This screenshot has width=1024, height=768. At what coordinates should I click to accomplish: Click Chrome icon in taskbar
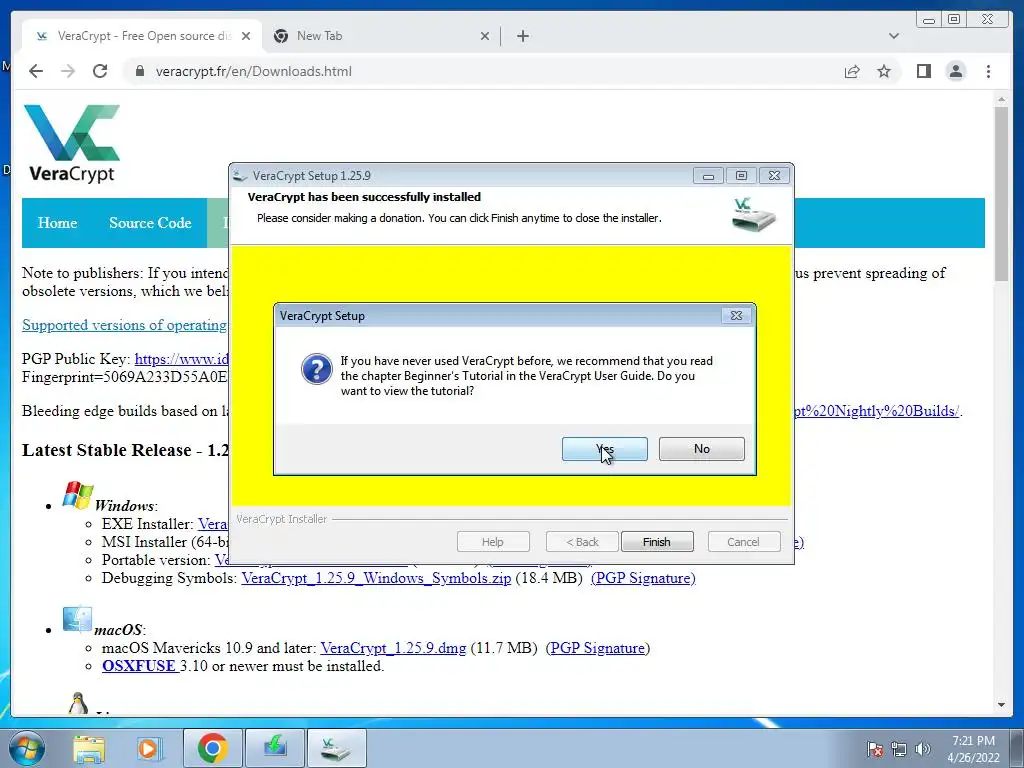[x=212, y=748]
